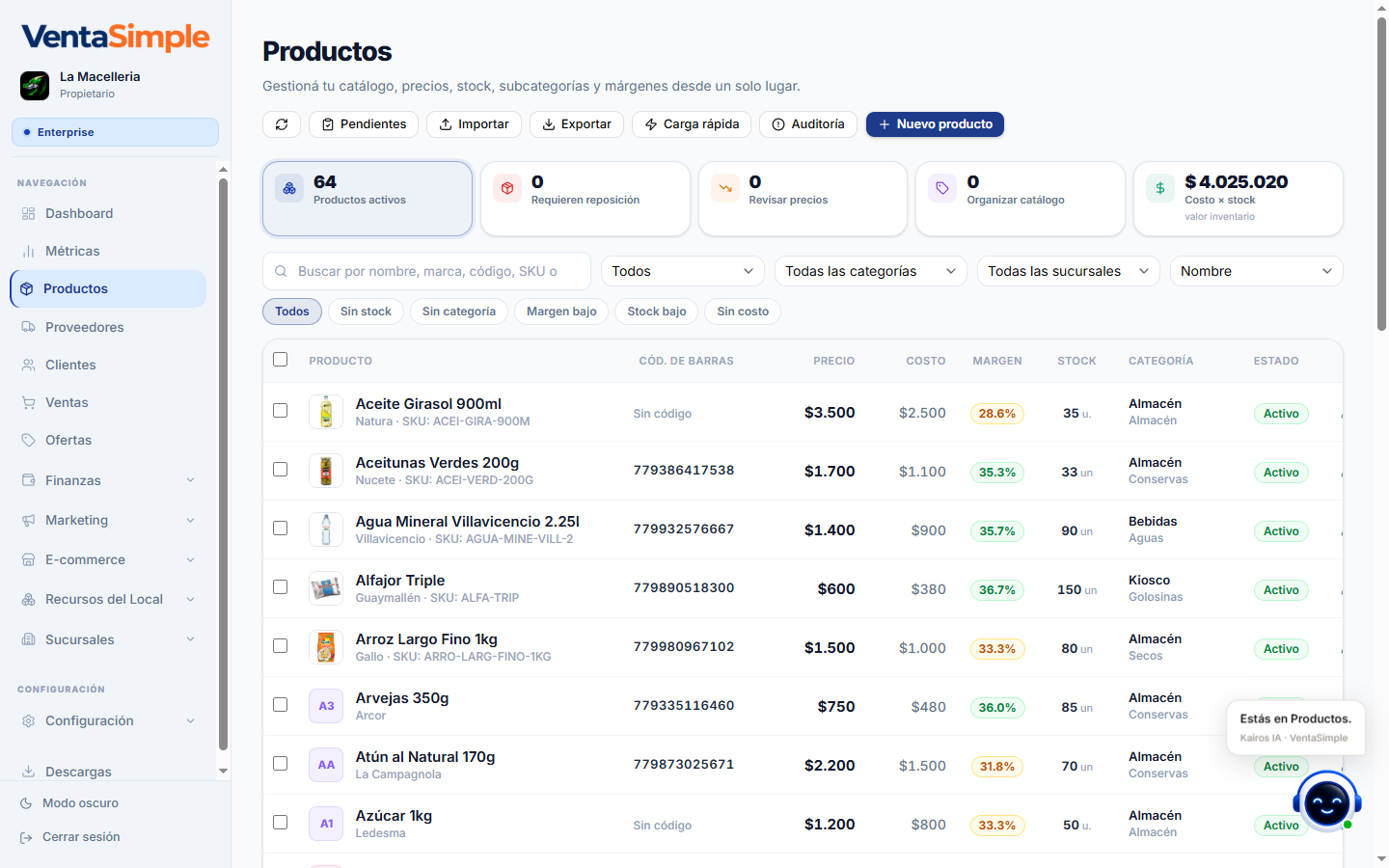
Task: Open the Pendientes button
Action: coord(364,124)
